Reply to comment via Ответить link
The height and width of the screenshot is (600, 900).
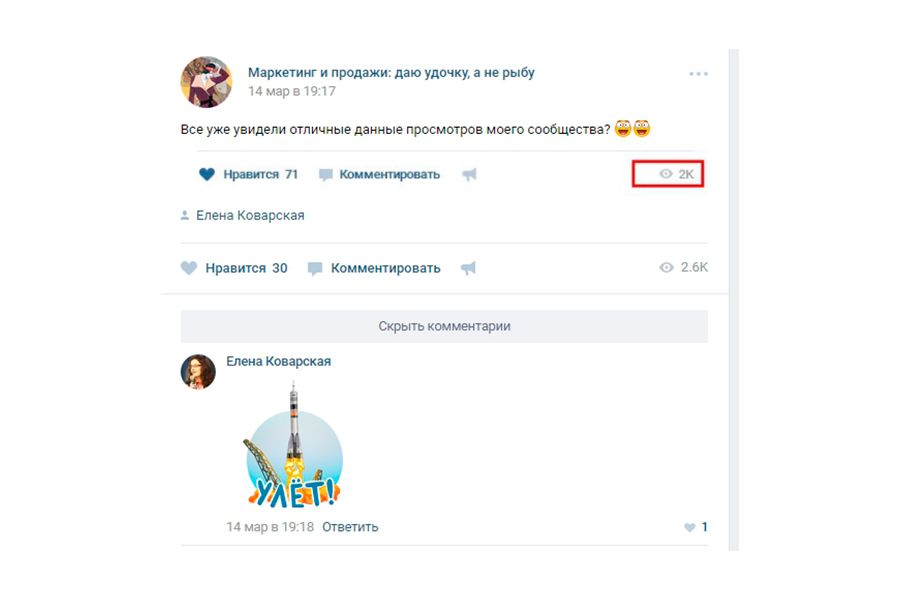click(350, 527)
